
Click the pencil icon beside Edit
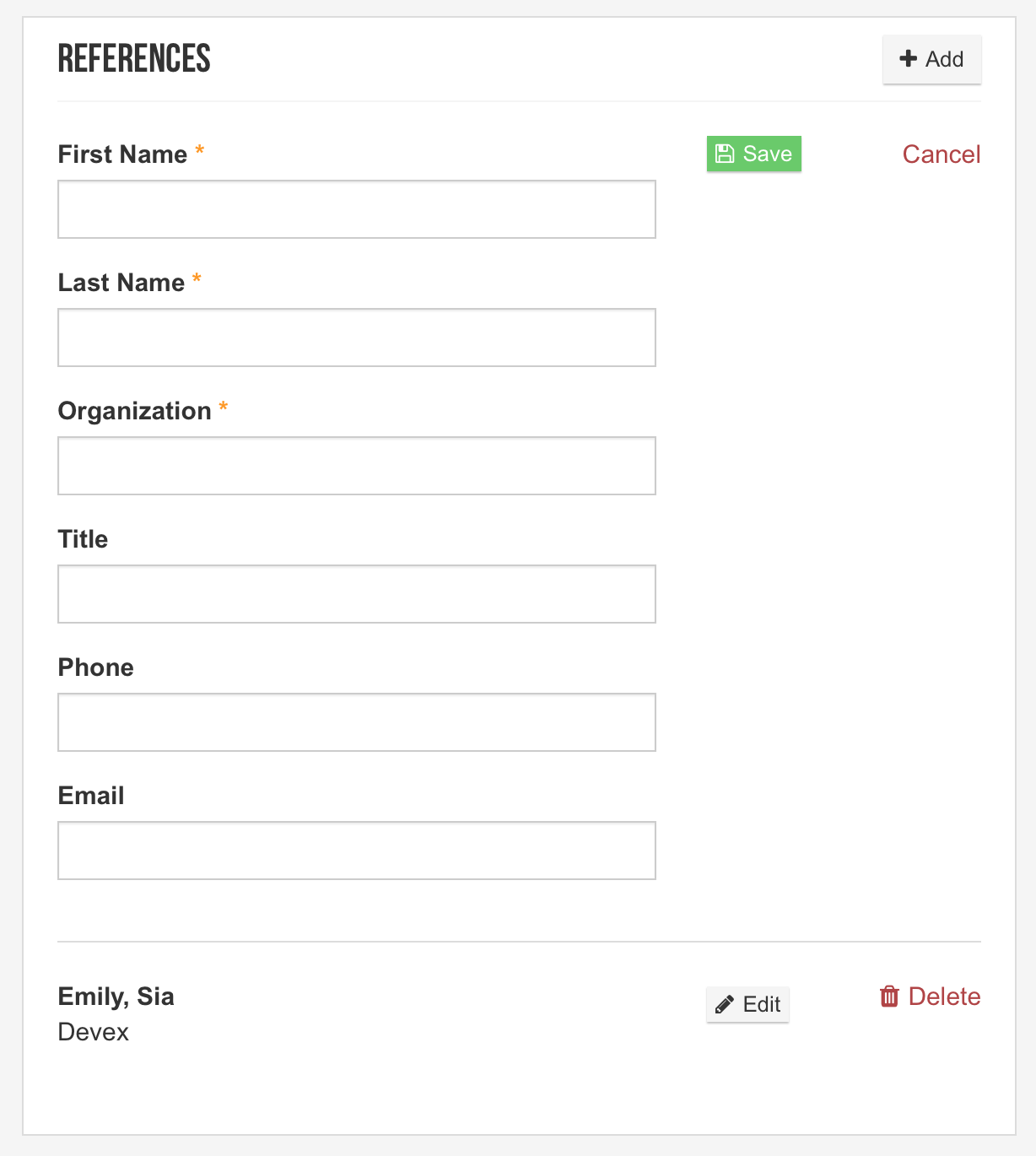(x=725, y=1004)
